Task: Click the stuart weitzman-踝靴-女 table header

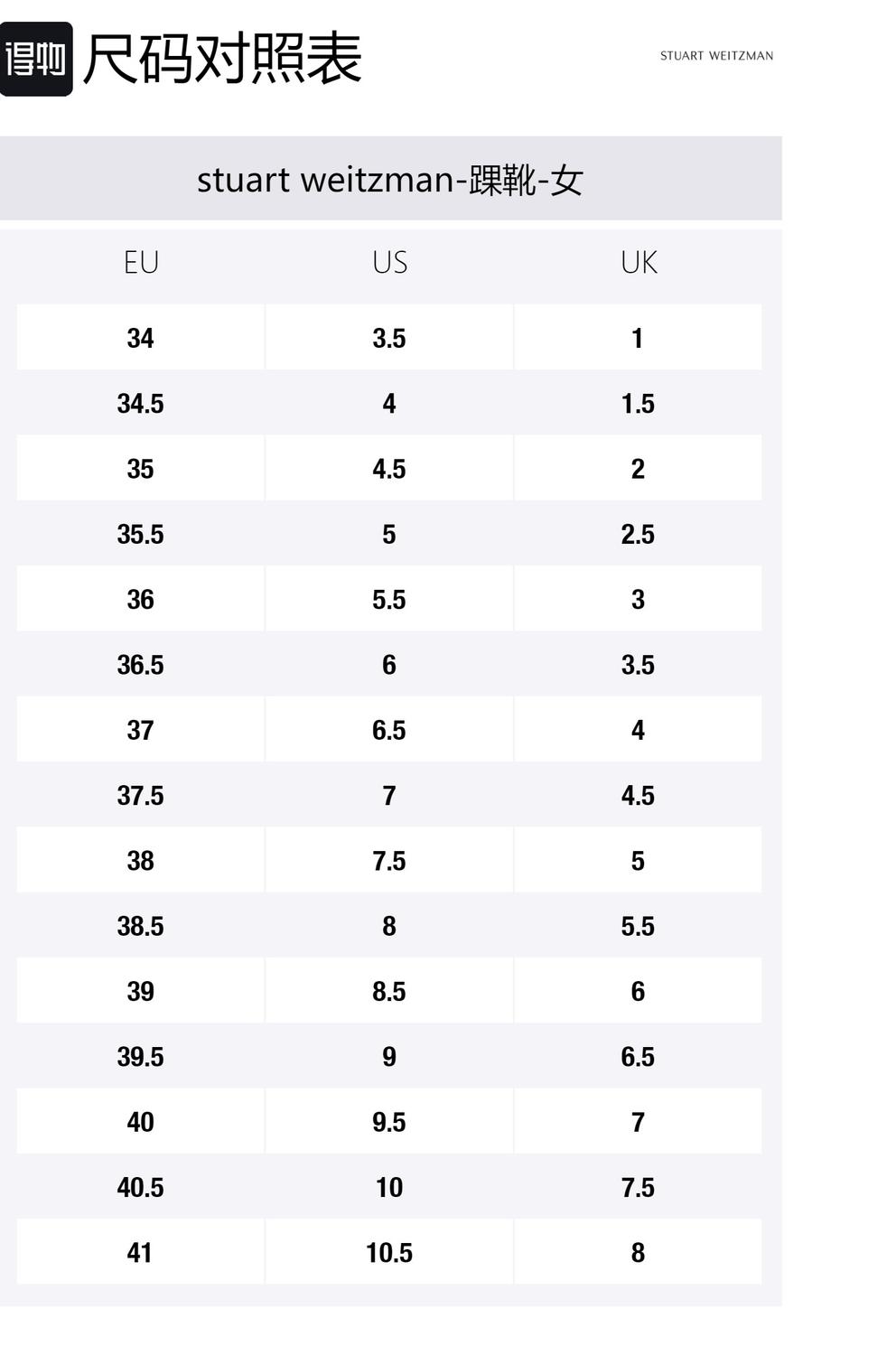Action: [390, 180]
